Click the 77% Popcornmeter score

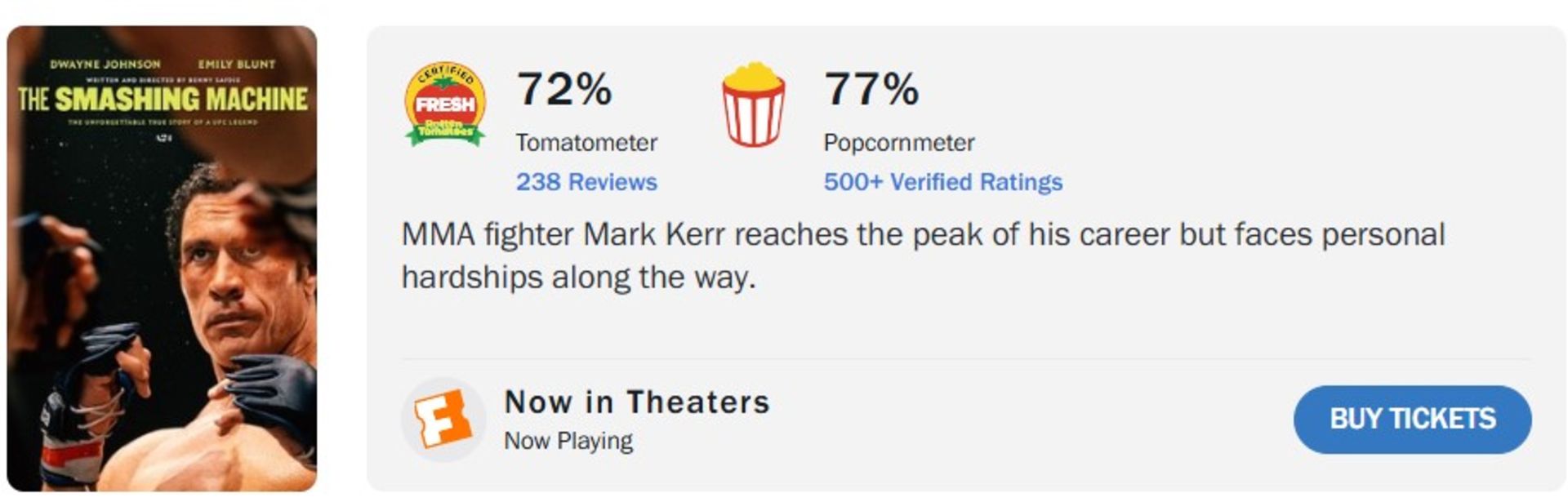tap(871, 89)
